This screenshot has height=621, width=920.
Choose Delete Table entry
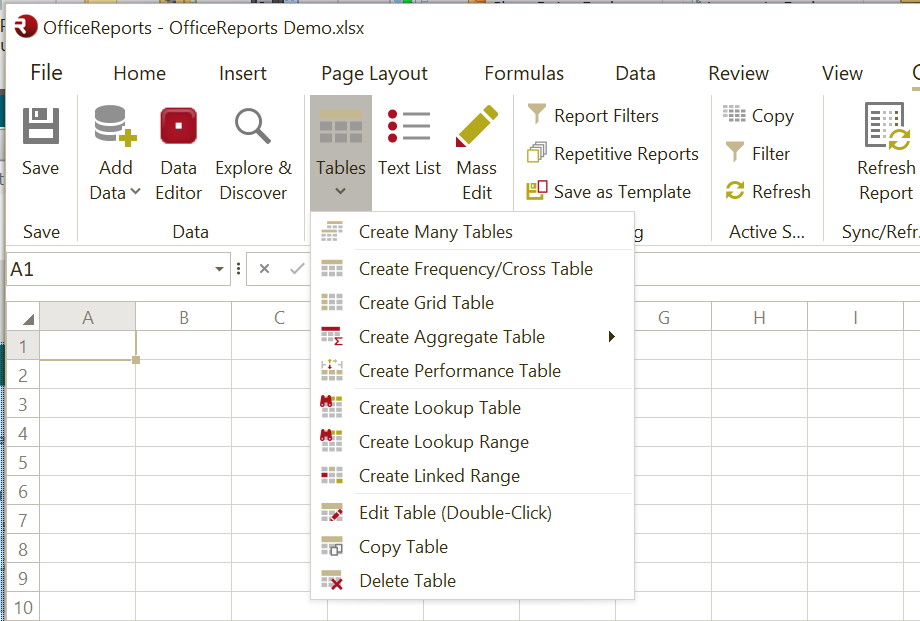click(472, 581)
